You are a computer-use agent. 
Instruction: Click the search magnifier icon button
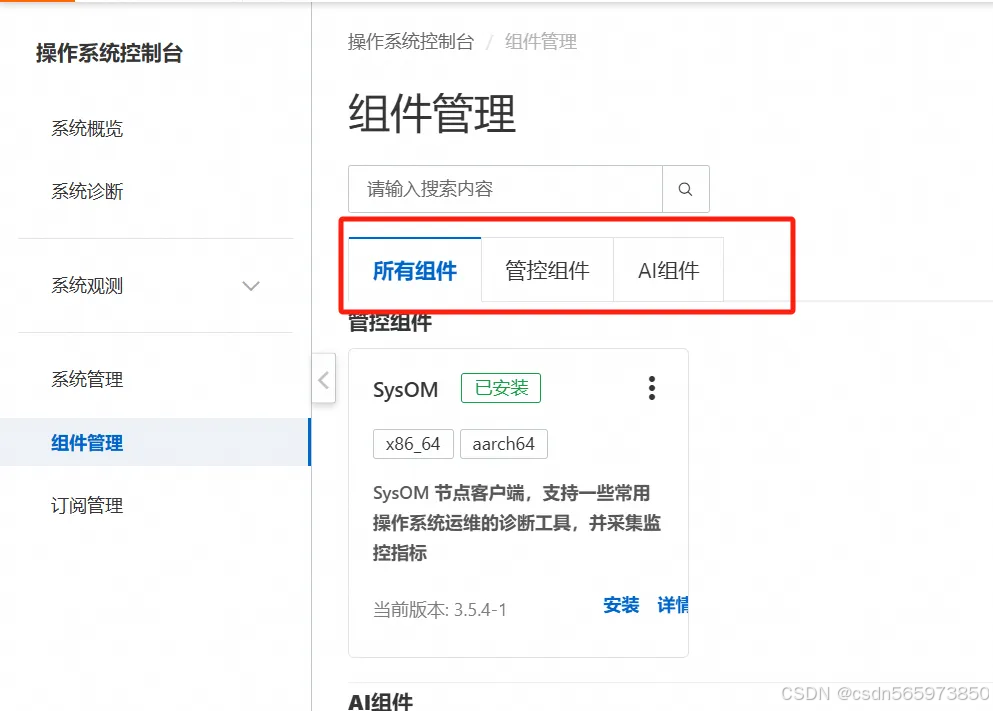pyautogui.click(x=685, y=189)
